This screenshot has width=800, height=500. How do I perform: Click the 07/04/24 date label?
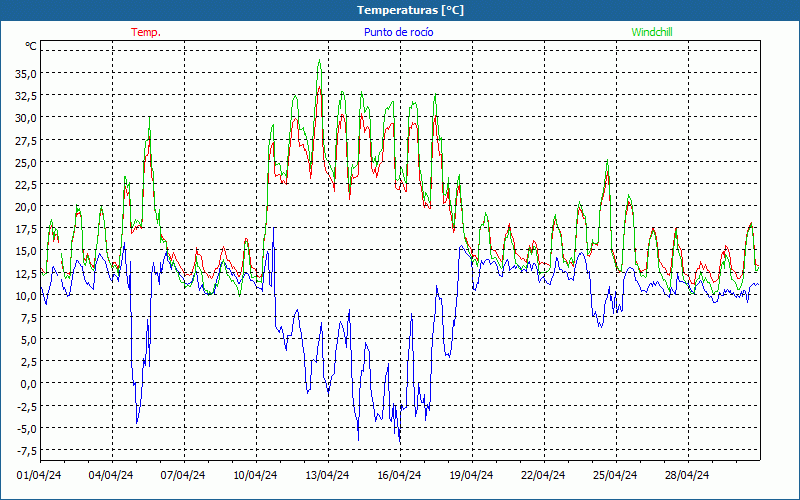[x=183, y=475]
